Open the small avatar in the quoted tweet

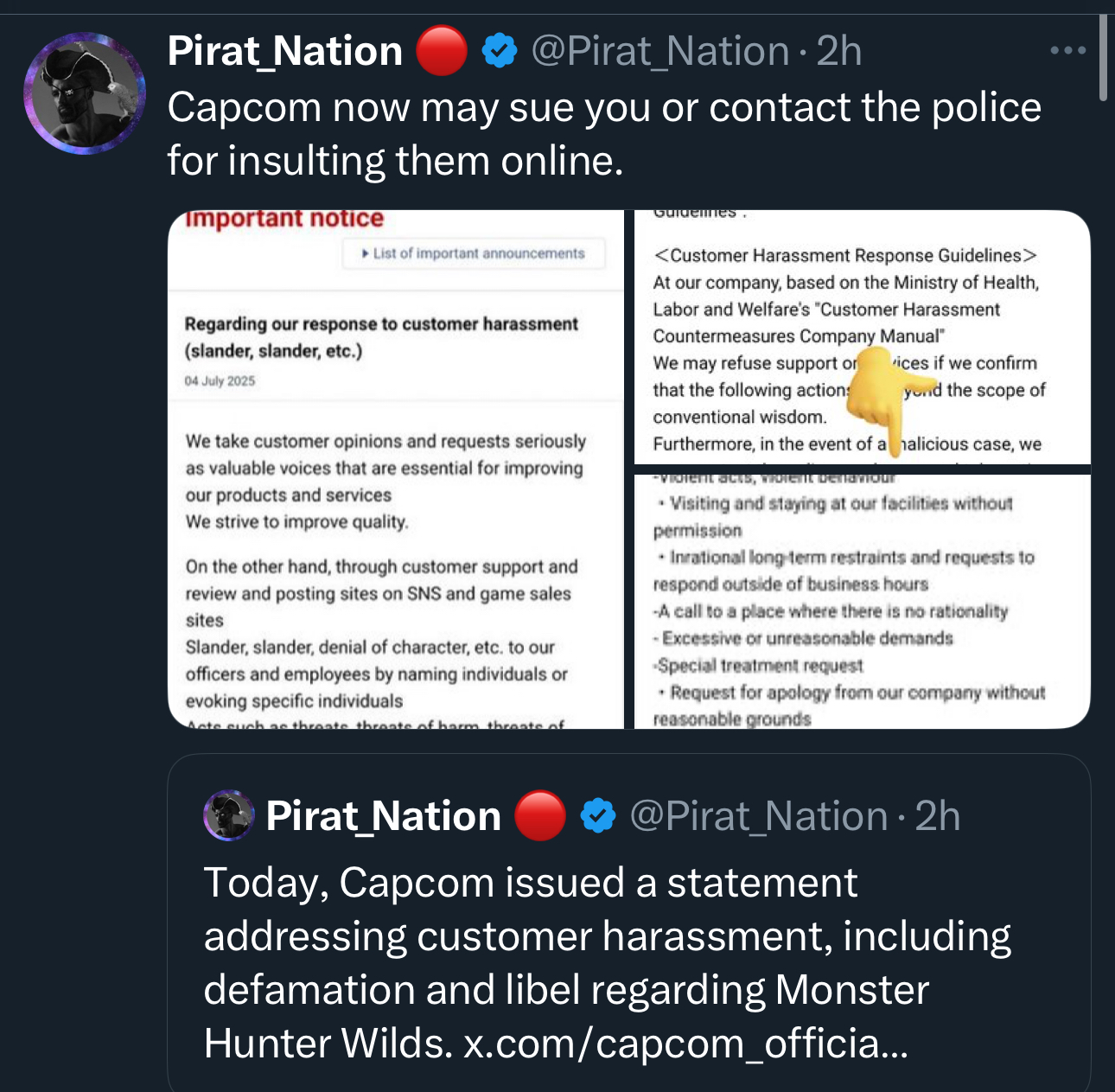[229, 815]
